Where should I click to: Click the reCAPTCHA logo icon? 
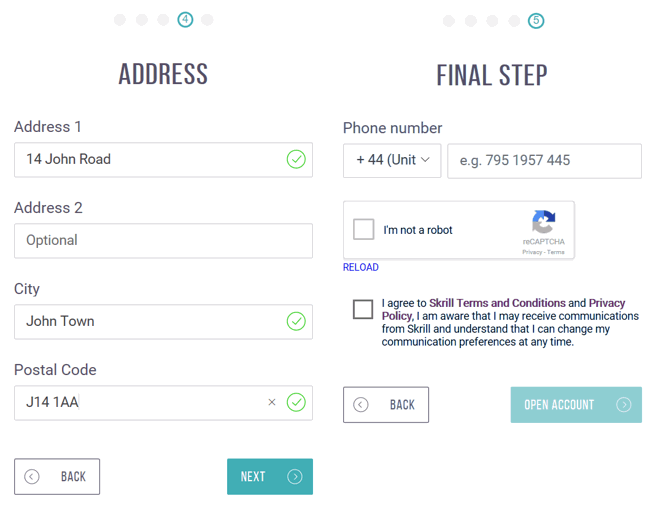543,222
